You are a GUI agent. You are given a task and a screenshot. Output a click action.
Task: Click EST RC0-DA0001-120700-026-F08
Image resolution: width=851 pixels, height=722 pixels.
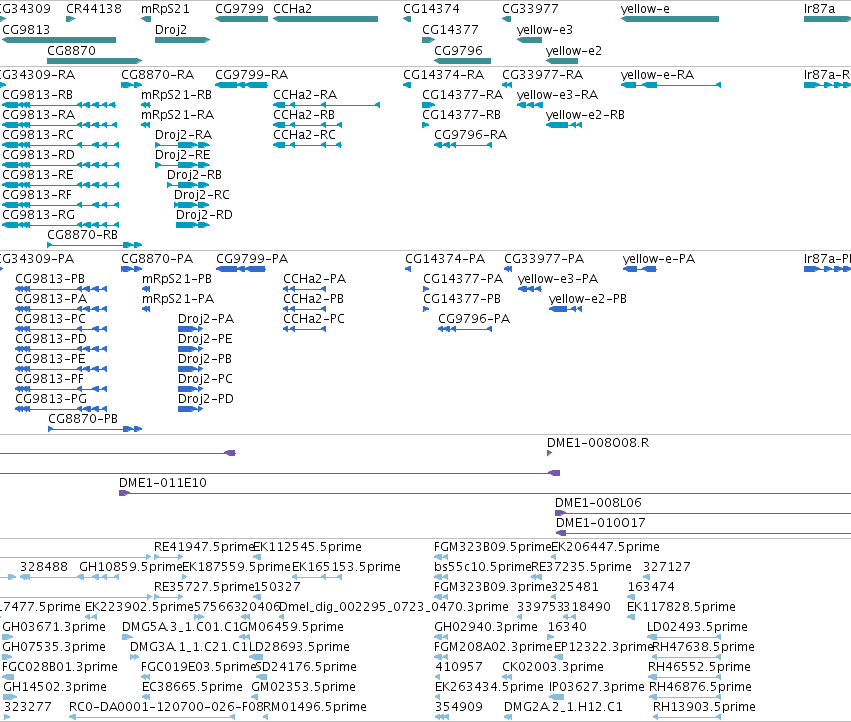[152, 717]
